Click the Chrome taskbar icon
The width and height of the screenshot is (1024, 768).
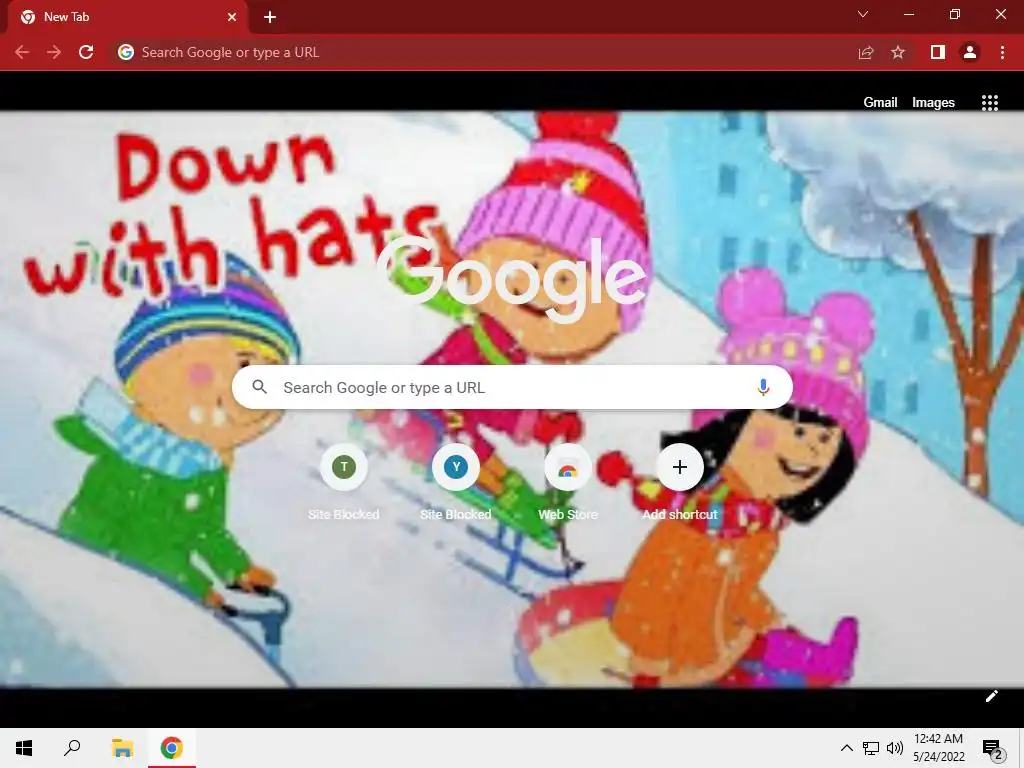172,748
